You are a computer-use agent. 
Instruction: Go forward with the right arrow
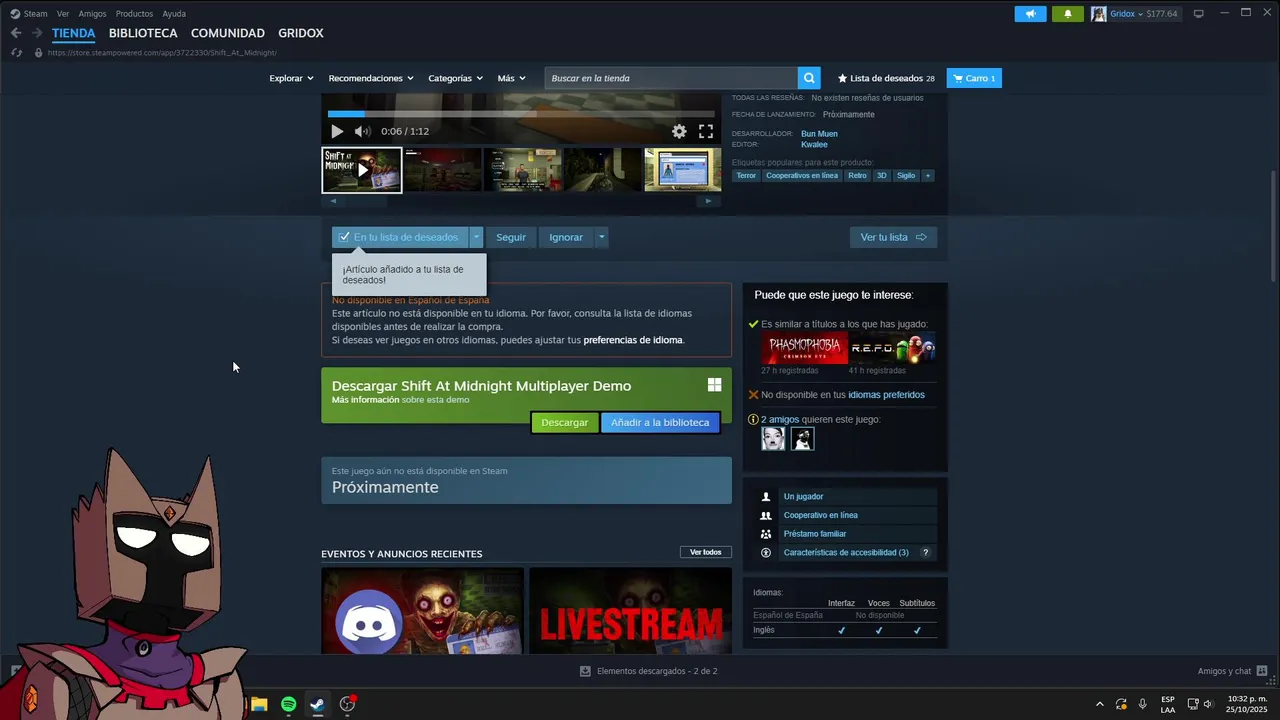point(37,33)
